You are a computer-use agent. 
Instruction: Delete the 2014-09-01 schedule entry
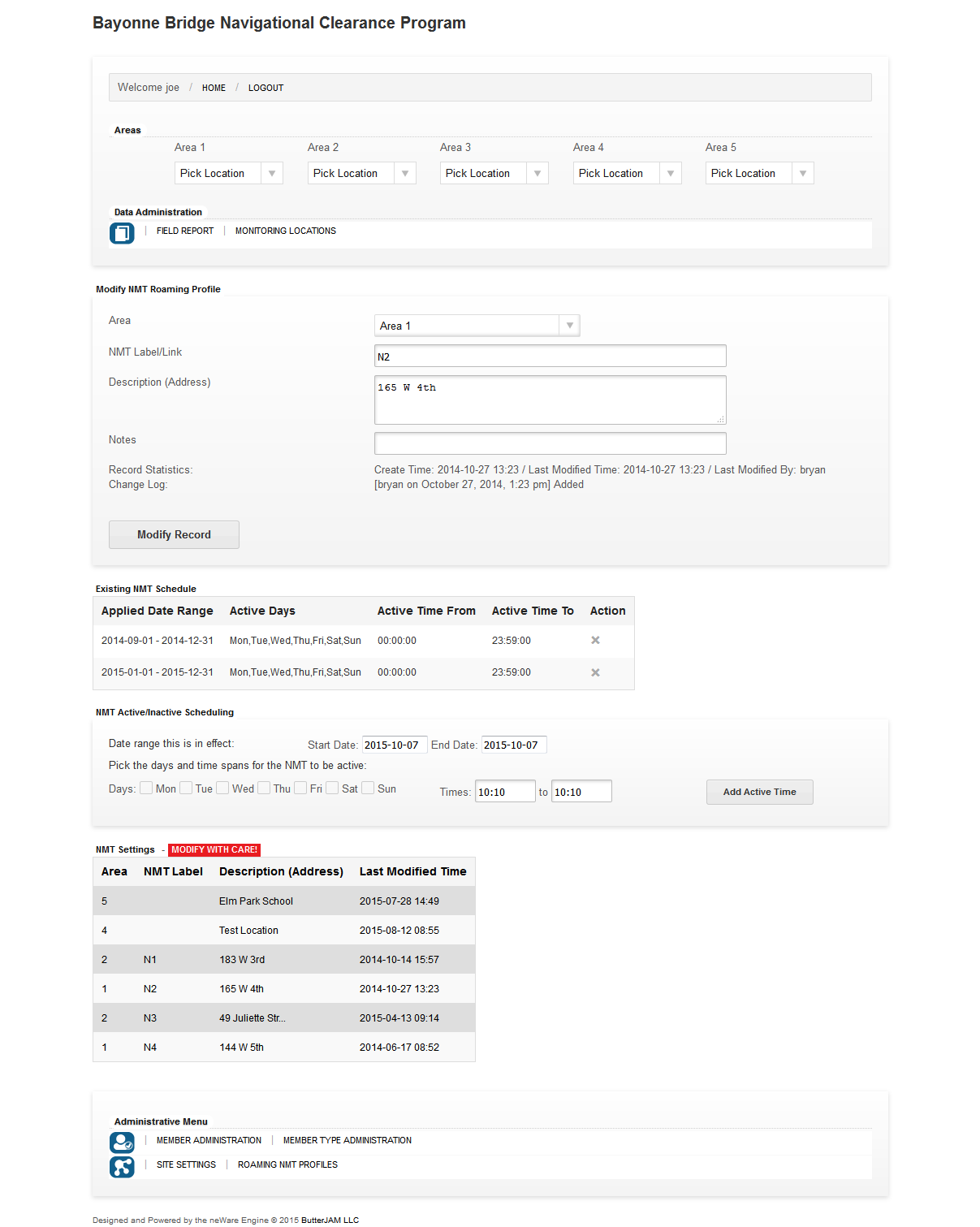595,641
